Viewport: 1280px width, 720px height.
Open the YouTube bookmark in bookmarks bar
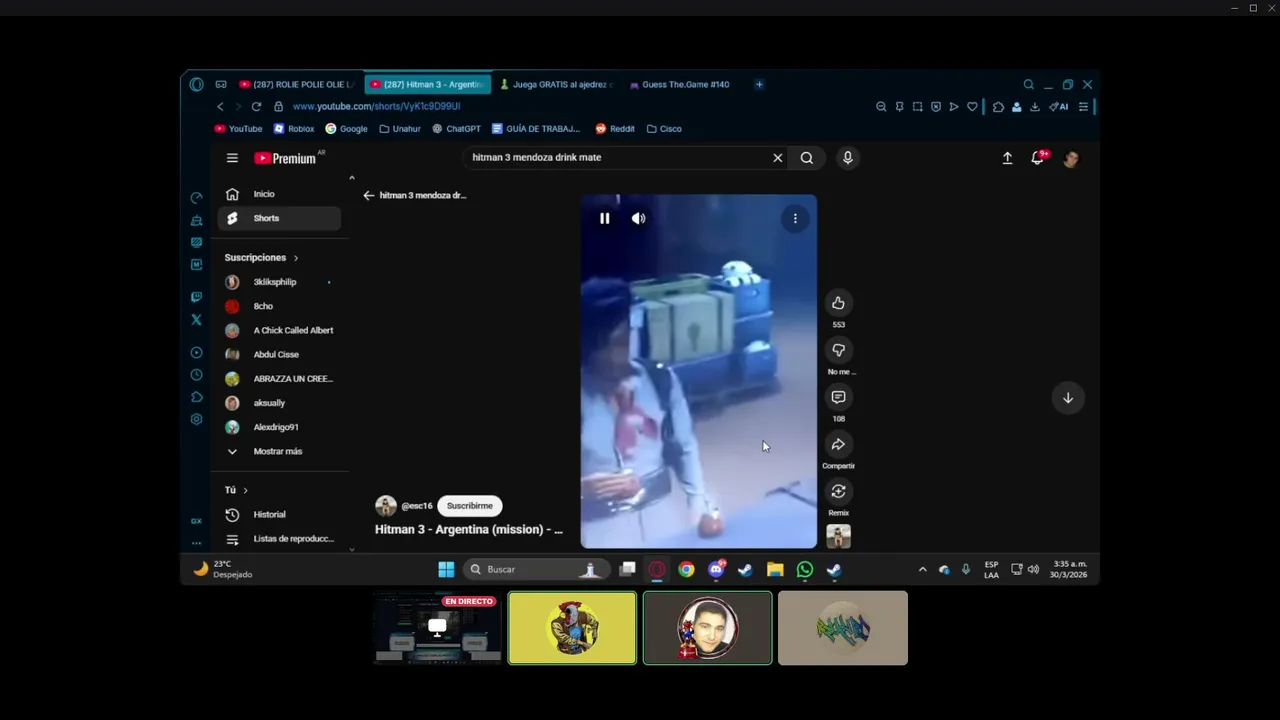pos(238,128)
